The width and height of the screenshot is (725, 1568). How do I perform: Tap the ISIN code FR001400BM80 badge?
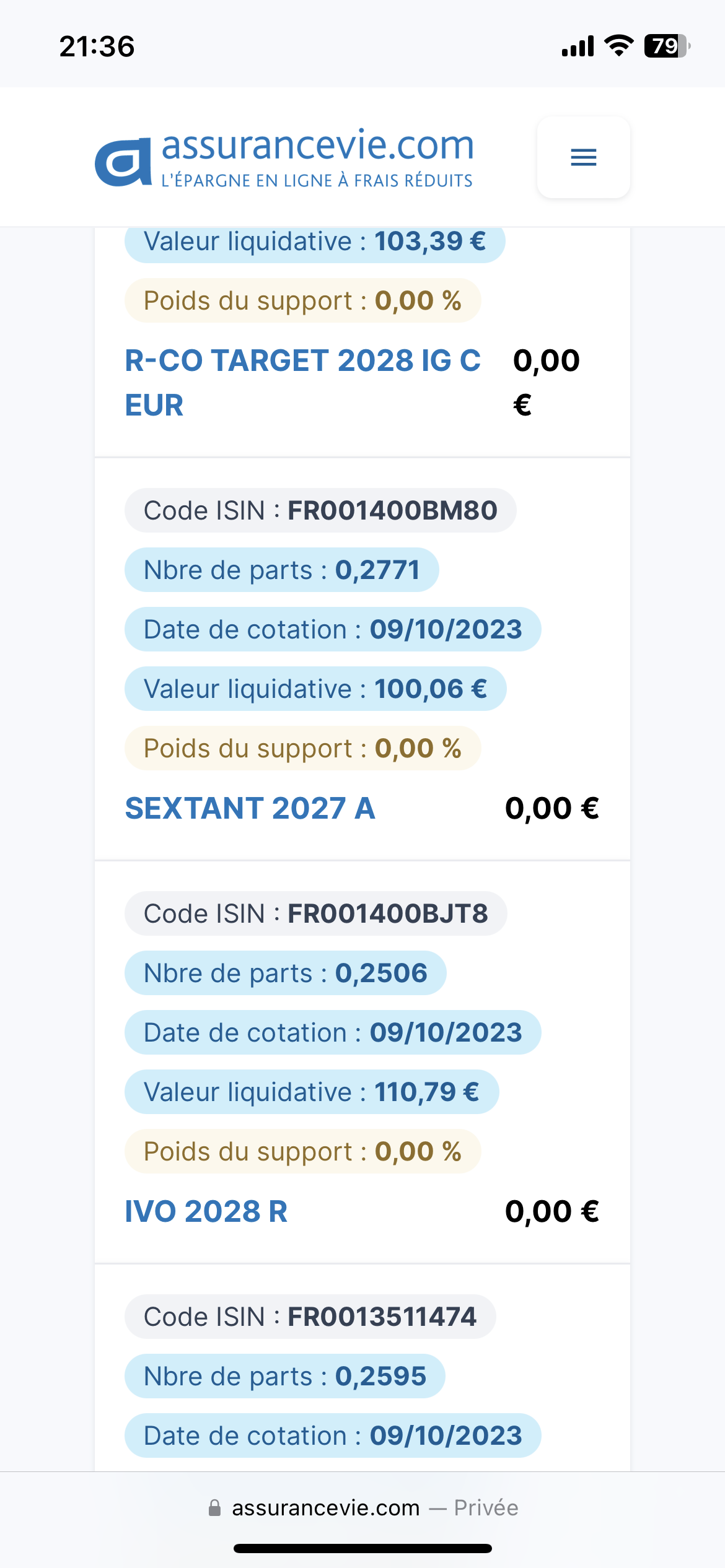[x=320, y=510]
